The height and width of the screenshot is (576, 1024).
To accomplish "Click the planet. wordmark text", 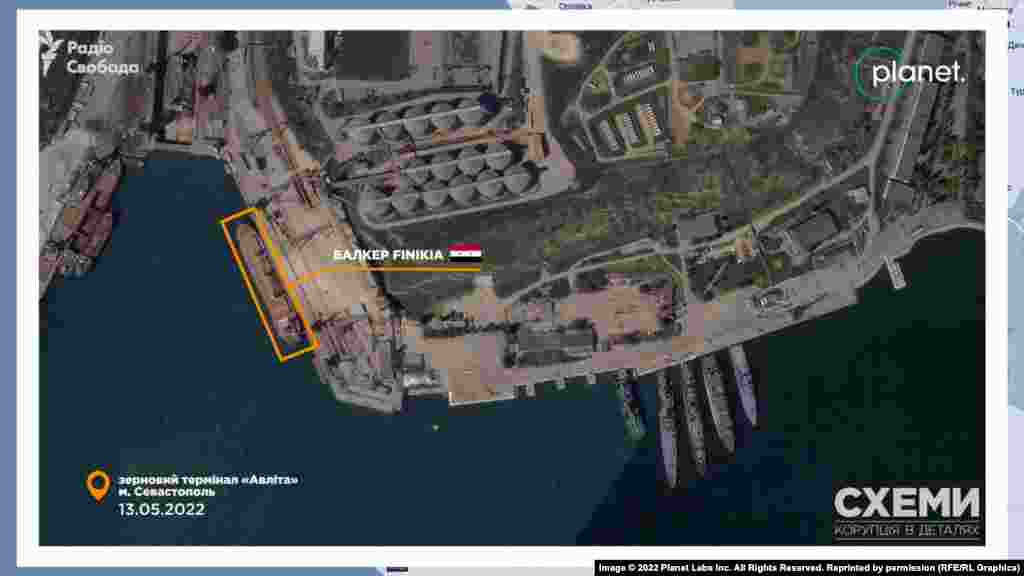I will coord(918,72).
